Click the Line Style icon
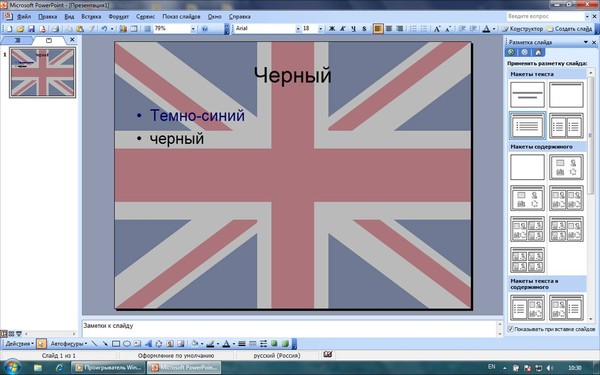The image size is (600, 375). pyautogui.click(x=241, y=344)
